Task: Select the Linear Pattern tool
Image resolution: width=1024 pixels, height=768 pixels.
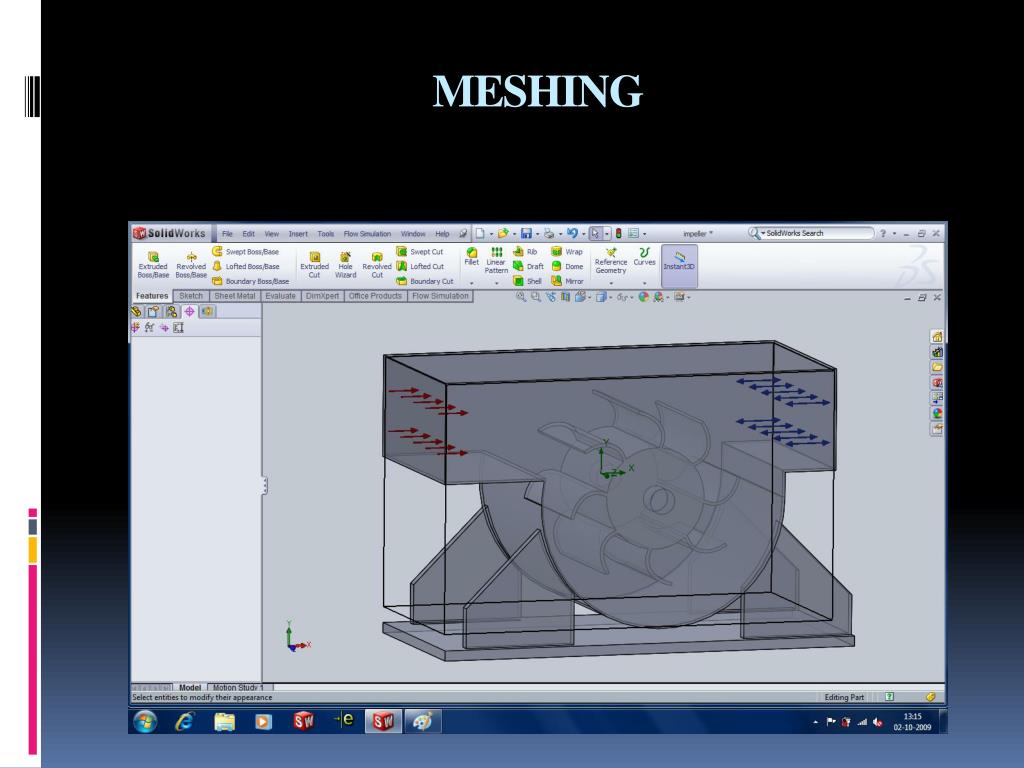Action: pyautogui.click(x=496, y=261)
